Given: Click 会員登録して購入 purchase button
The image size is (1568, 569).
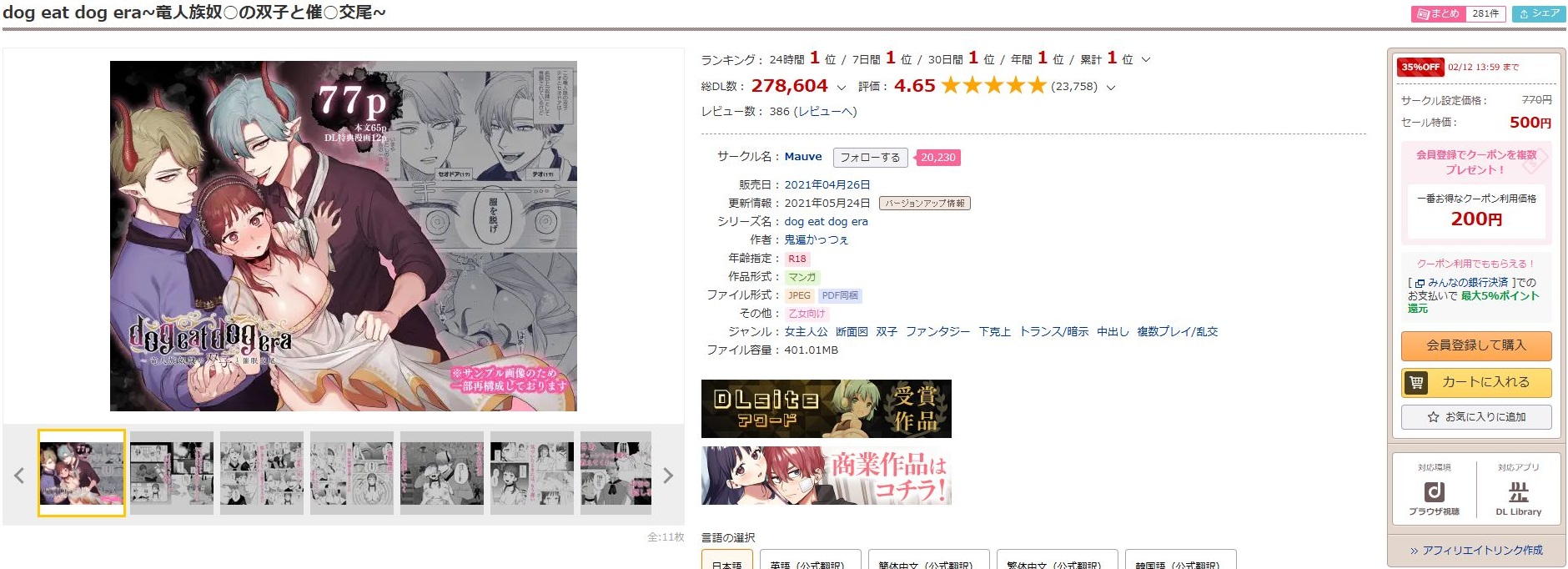Looking at the screenshot, I should coord(1476,345).
